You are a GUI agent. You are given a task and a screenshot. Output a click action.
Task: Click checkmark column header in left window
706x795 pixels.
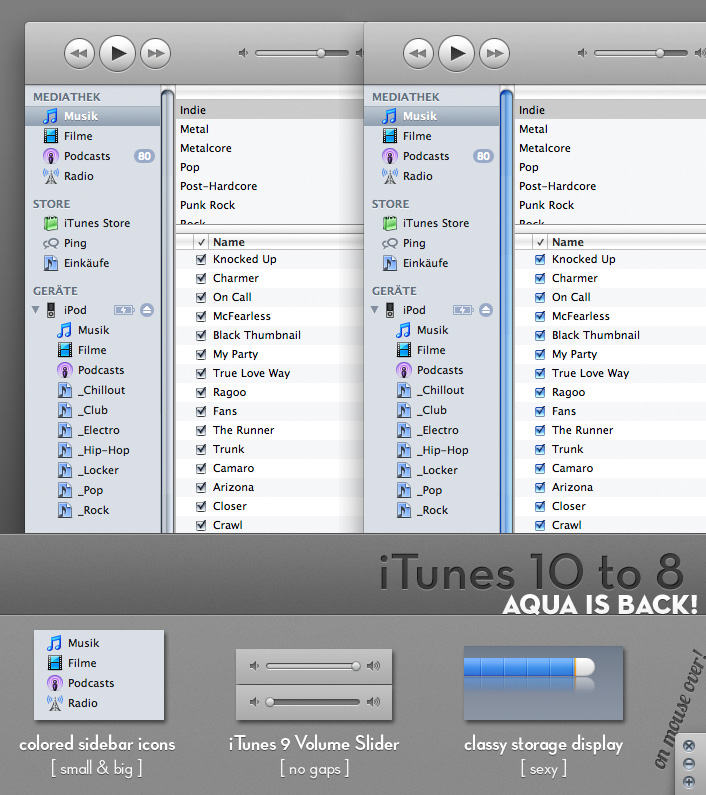point(201,242)
